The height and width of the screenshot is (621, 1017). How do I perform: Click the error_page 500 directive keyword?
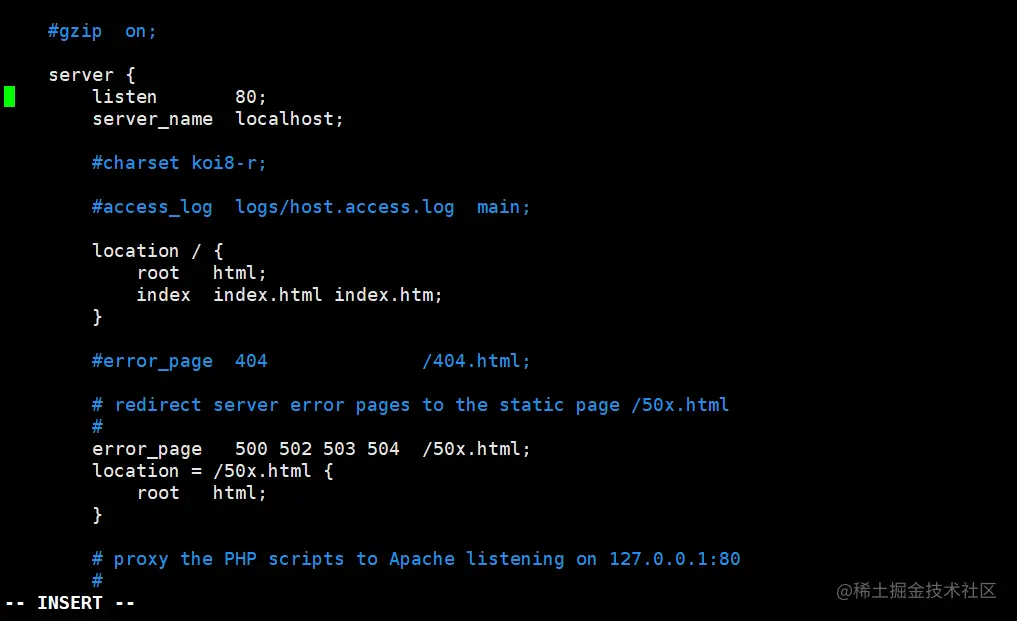pyautogui.click(x=146, y=449)
